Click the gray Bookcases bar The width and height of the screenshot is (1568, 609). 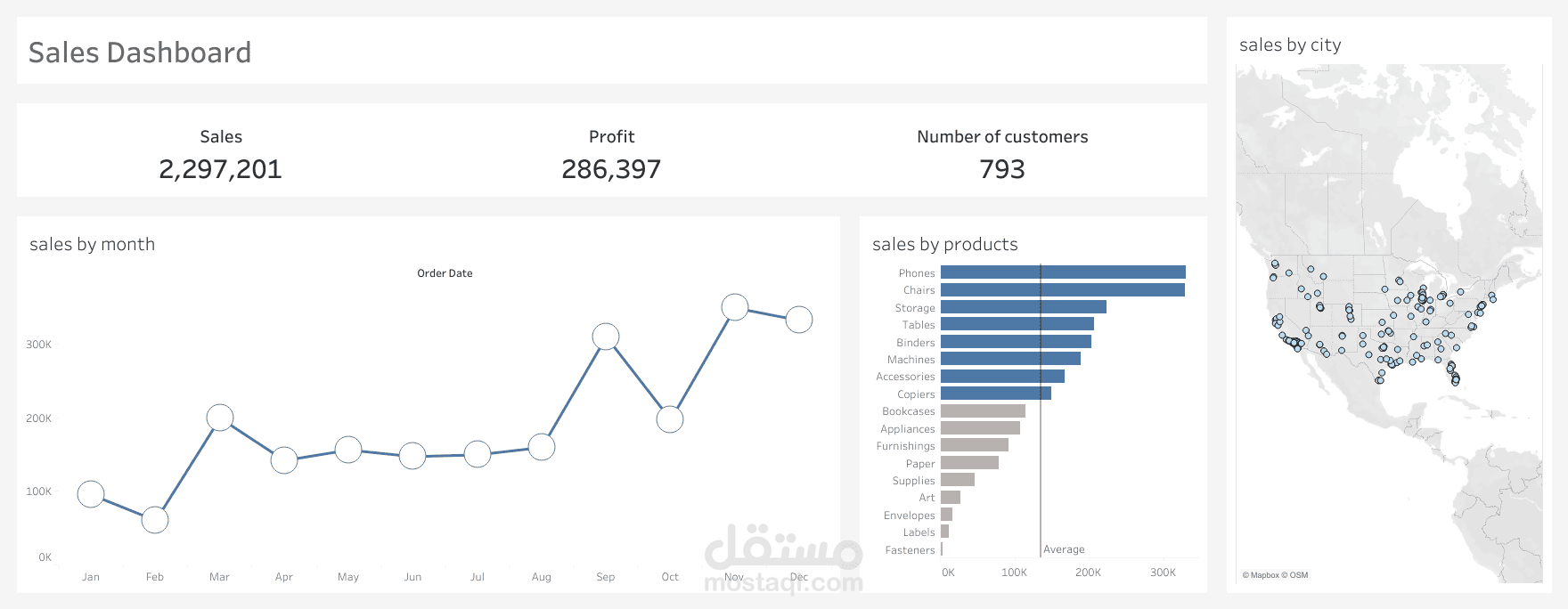983,411
